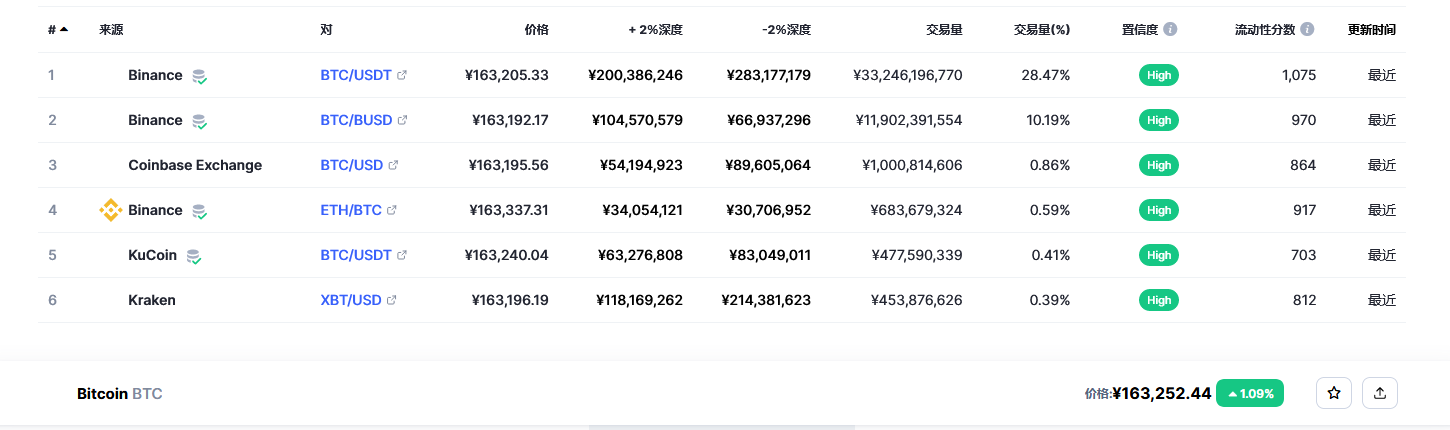The height and width of the screenshot is (430, 1450).
Task: Click the star watchlist button for Bitcoin
Action: click(x=1334, y=393)
